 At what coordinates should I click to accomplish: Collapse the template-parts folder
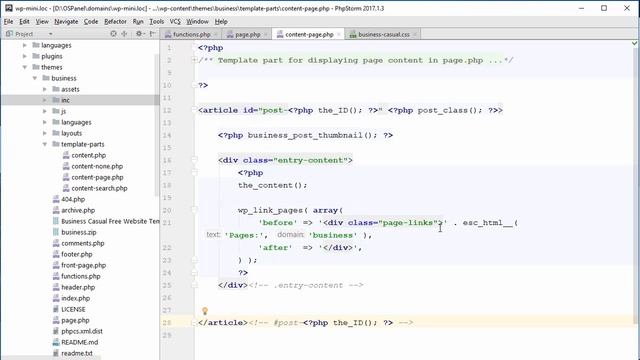[44, 144]
